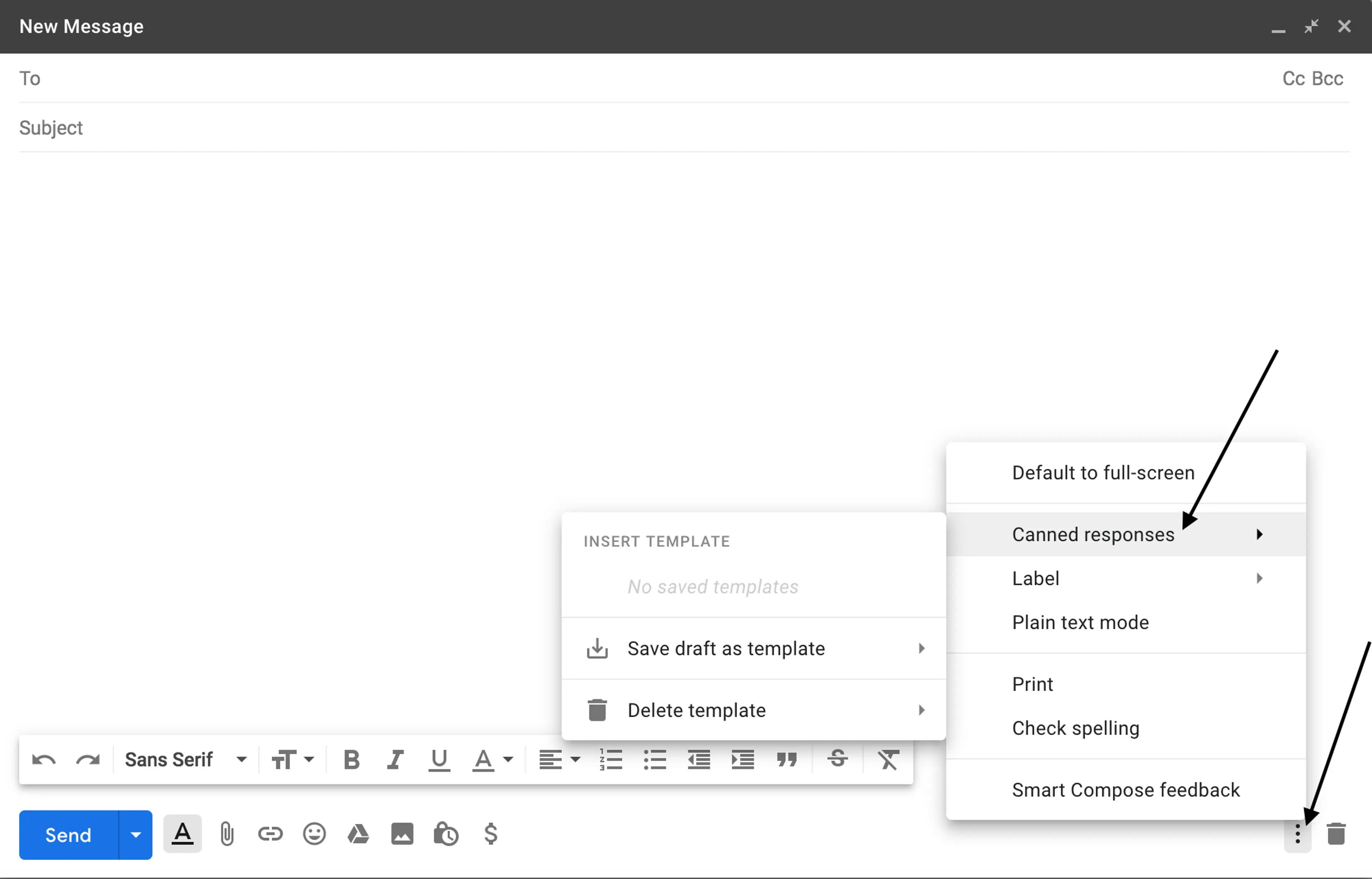
Task: Open the send options arrow next to Send
Action: [x=136, y=835]
